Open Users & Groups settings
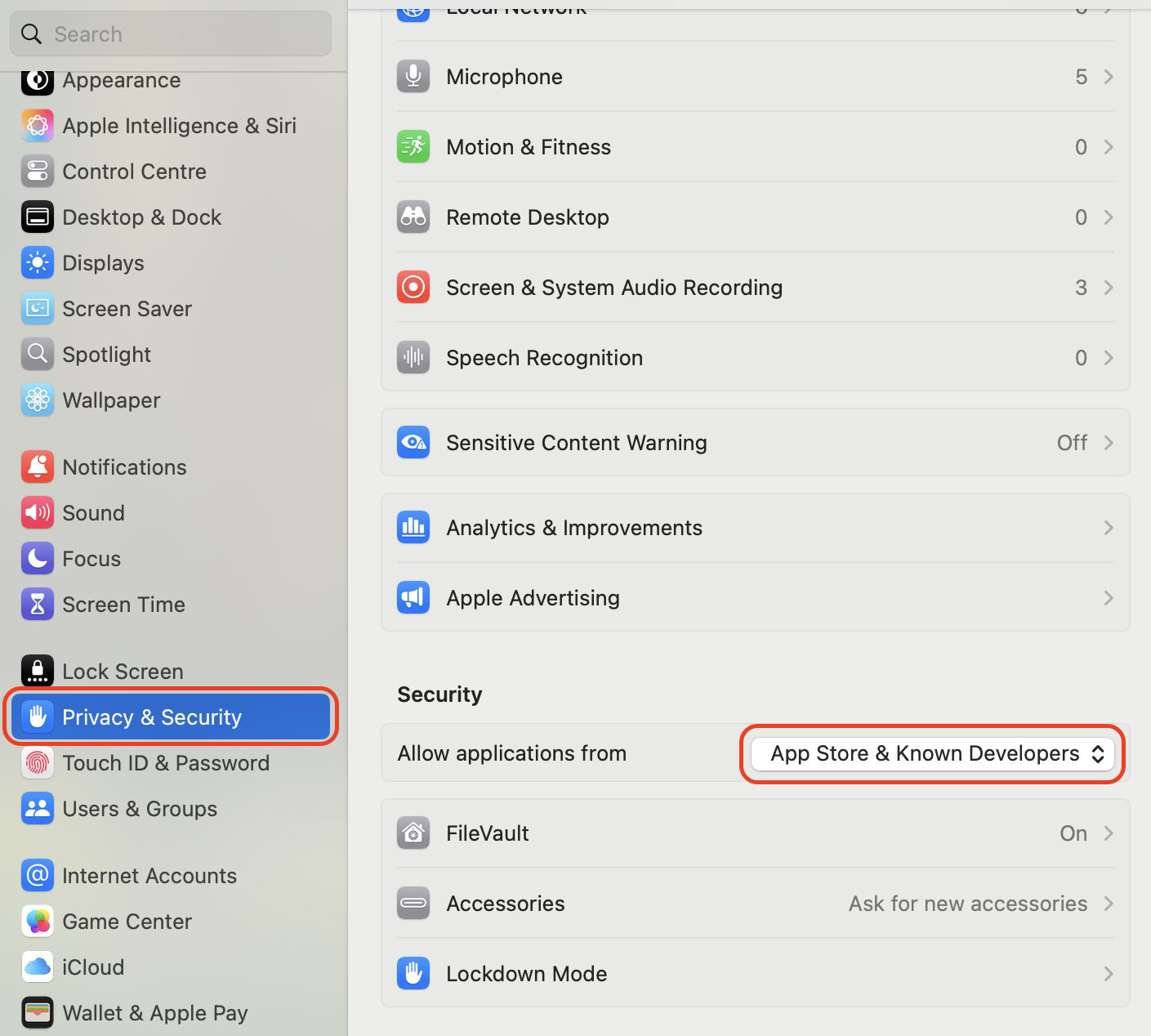 point(140,808)
